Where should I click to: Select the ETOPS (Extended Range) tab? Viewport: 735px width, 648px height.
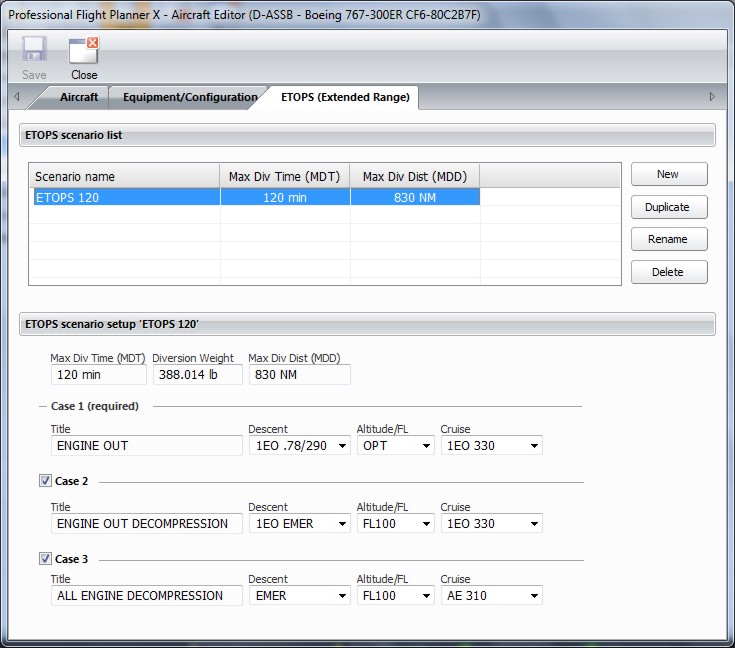click(x=345, y=97)
